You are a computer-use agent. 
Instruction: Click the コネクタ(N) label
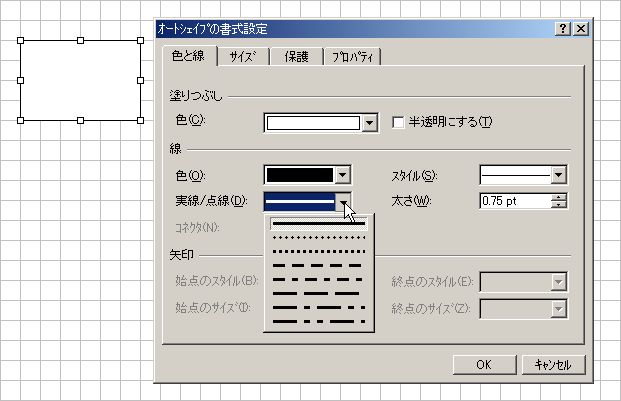(x=197, y=228)
